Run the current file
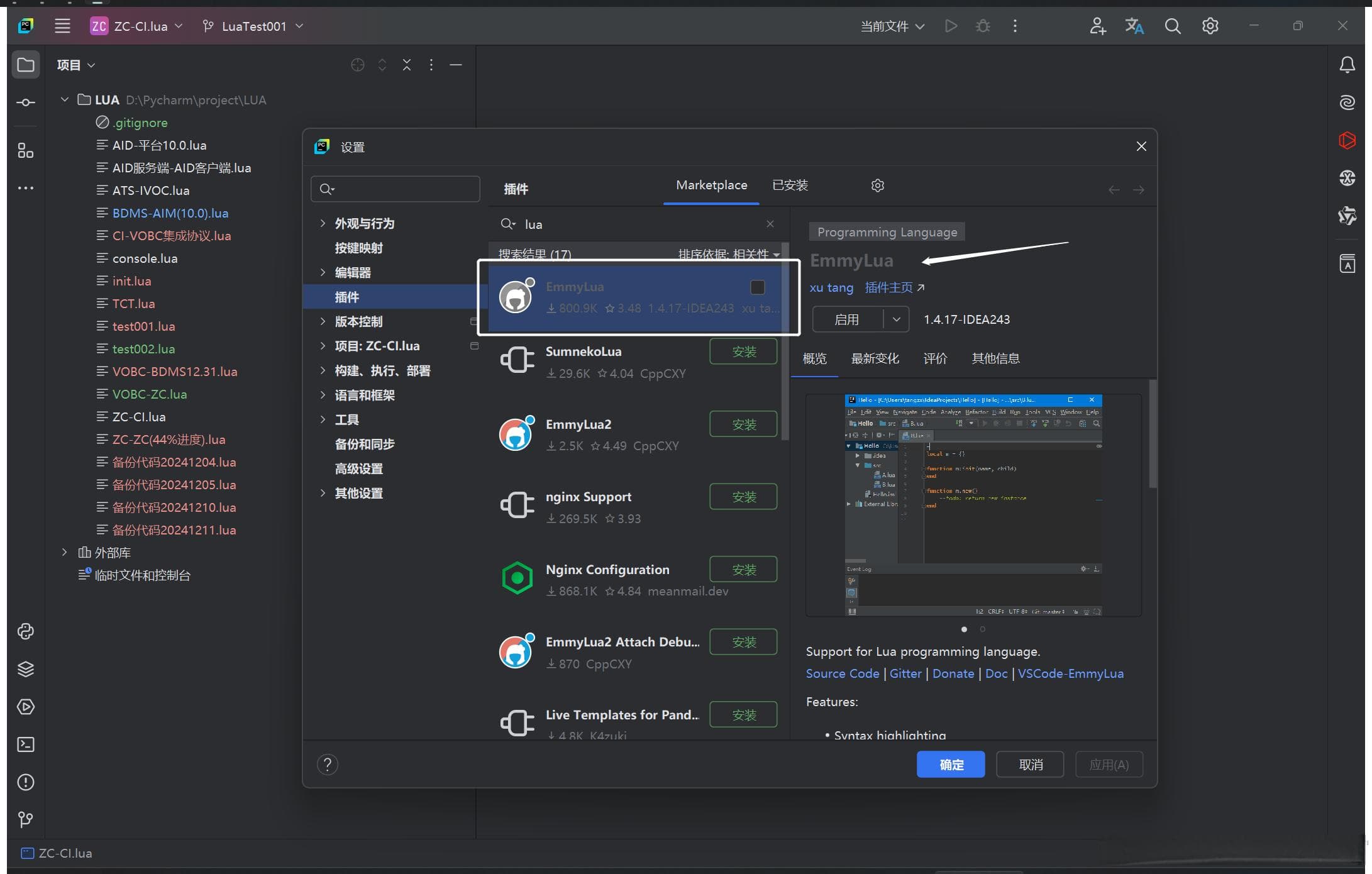Viewport: 1372px width, 874px height. click(951, 26)
